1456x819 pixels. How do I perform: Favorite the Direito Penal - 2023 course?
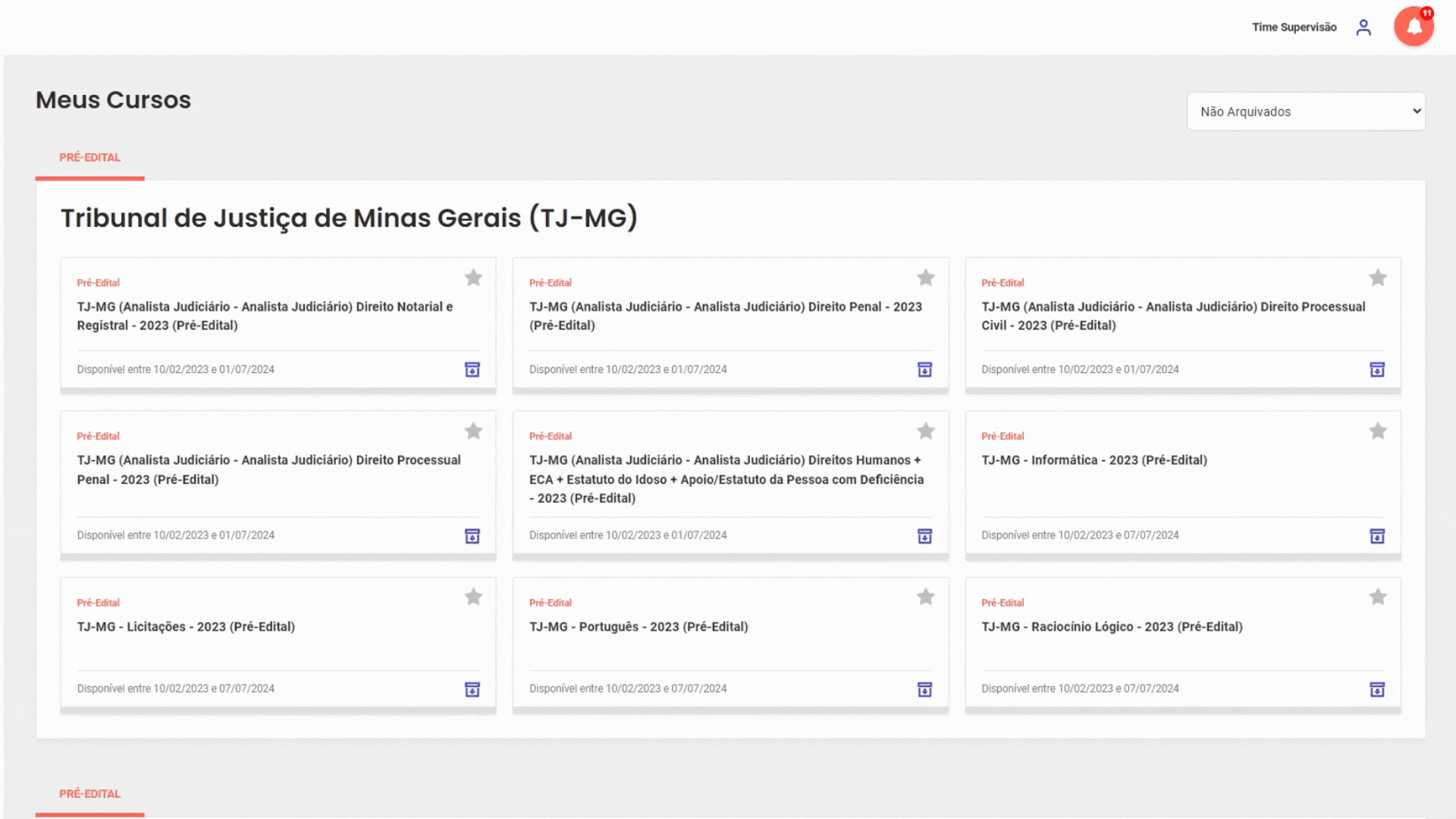point(925,278)
